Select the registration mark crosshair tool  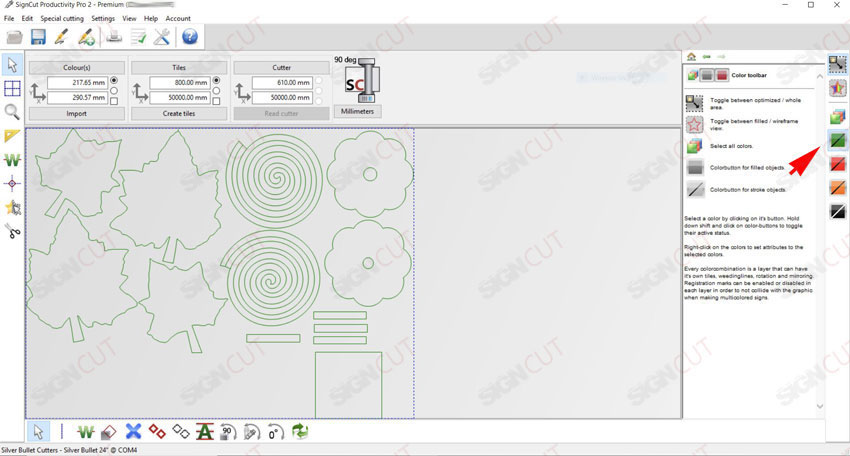[12, 184]
